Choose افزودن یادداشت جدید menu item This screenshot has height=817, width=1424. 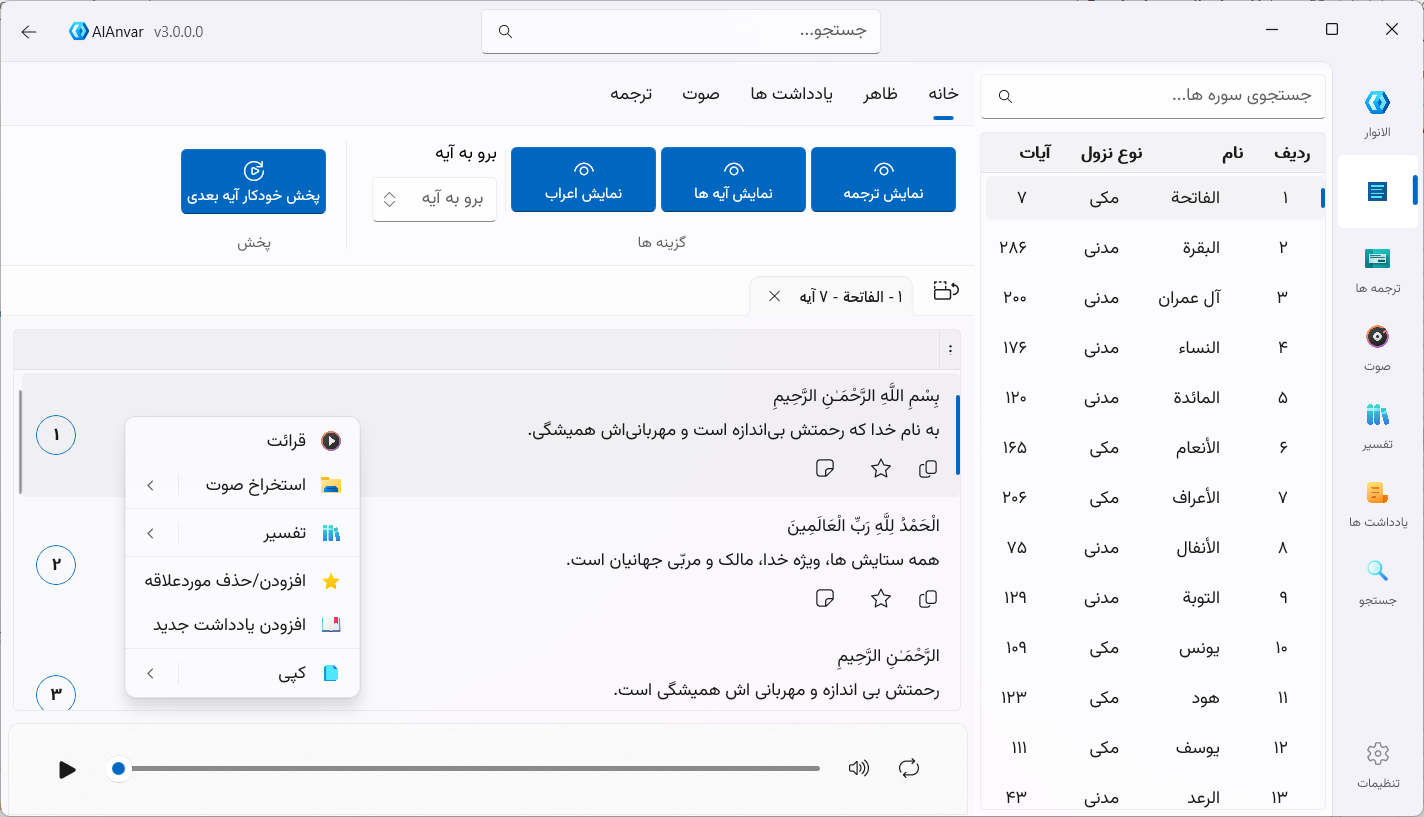[x=242, y=625]
